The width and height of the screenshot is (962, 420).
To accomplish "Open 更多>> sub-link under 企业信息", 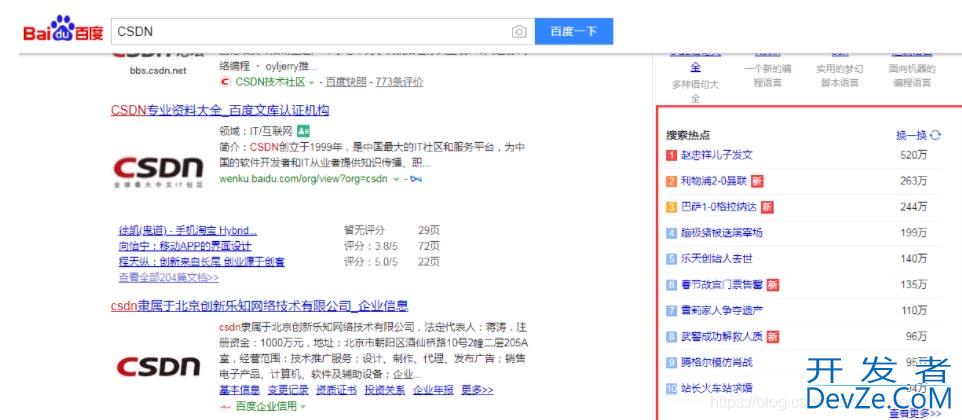I will point(477,390).
